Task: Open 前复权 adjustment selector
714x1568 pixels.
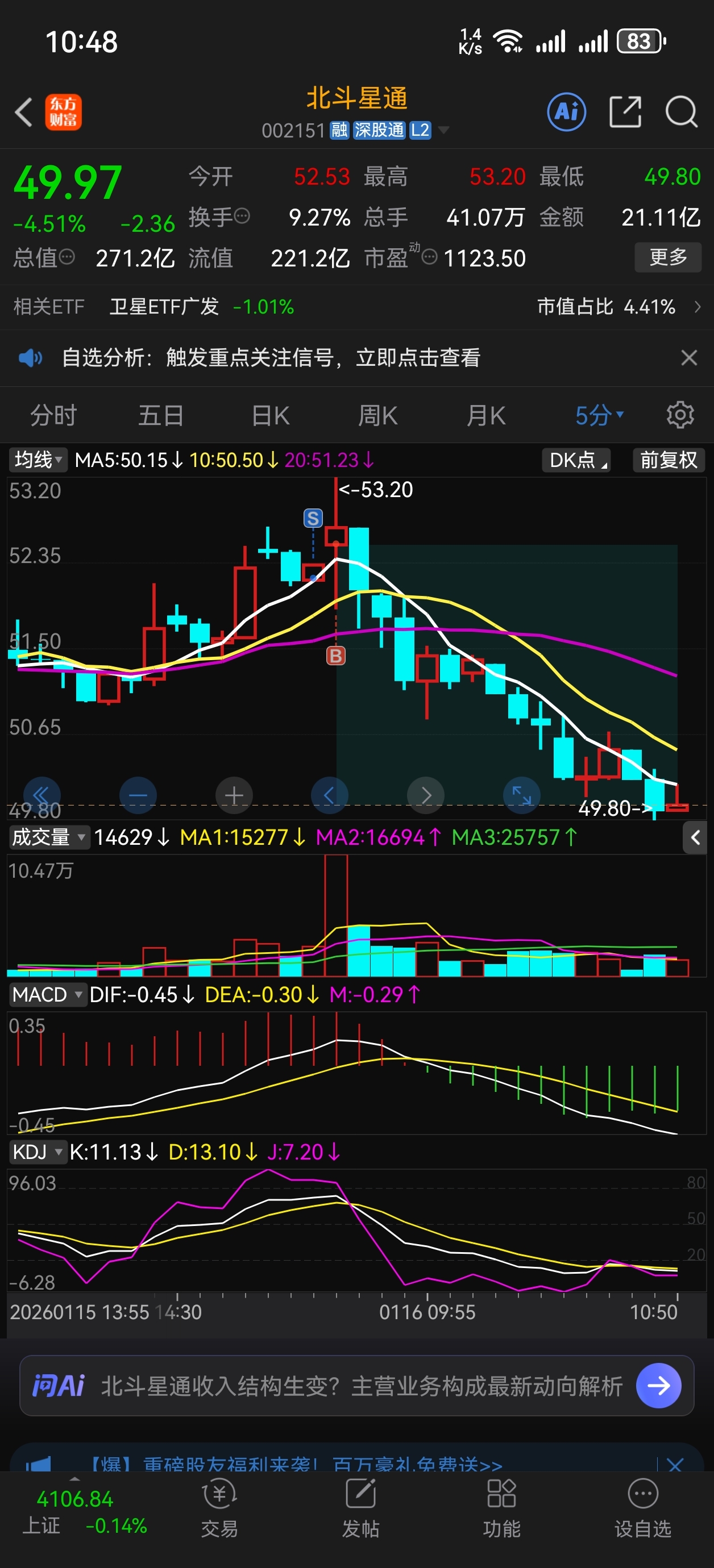Action: (x=669, y=460)
